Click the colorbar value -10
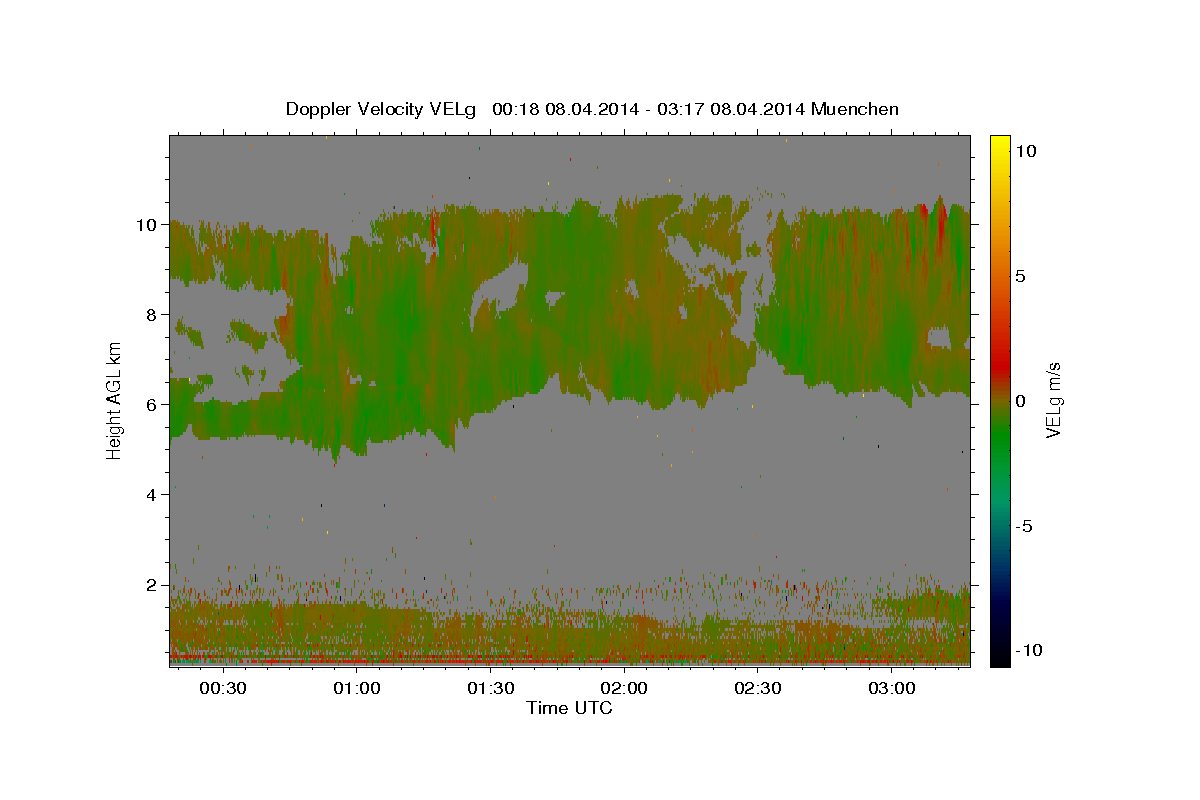 1029,650
